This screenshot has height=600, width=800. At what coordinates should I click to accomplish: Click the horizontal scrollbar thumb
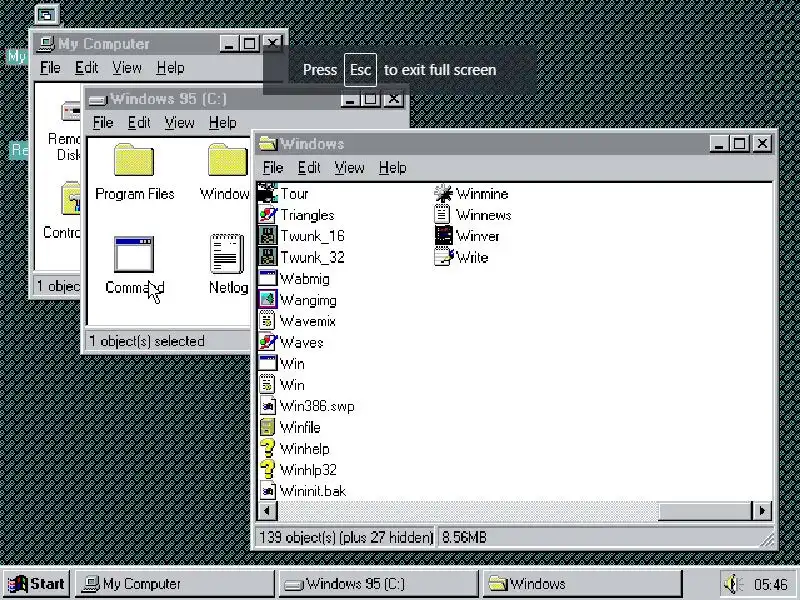[706, 510]
